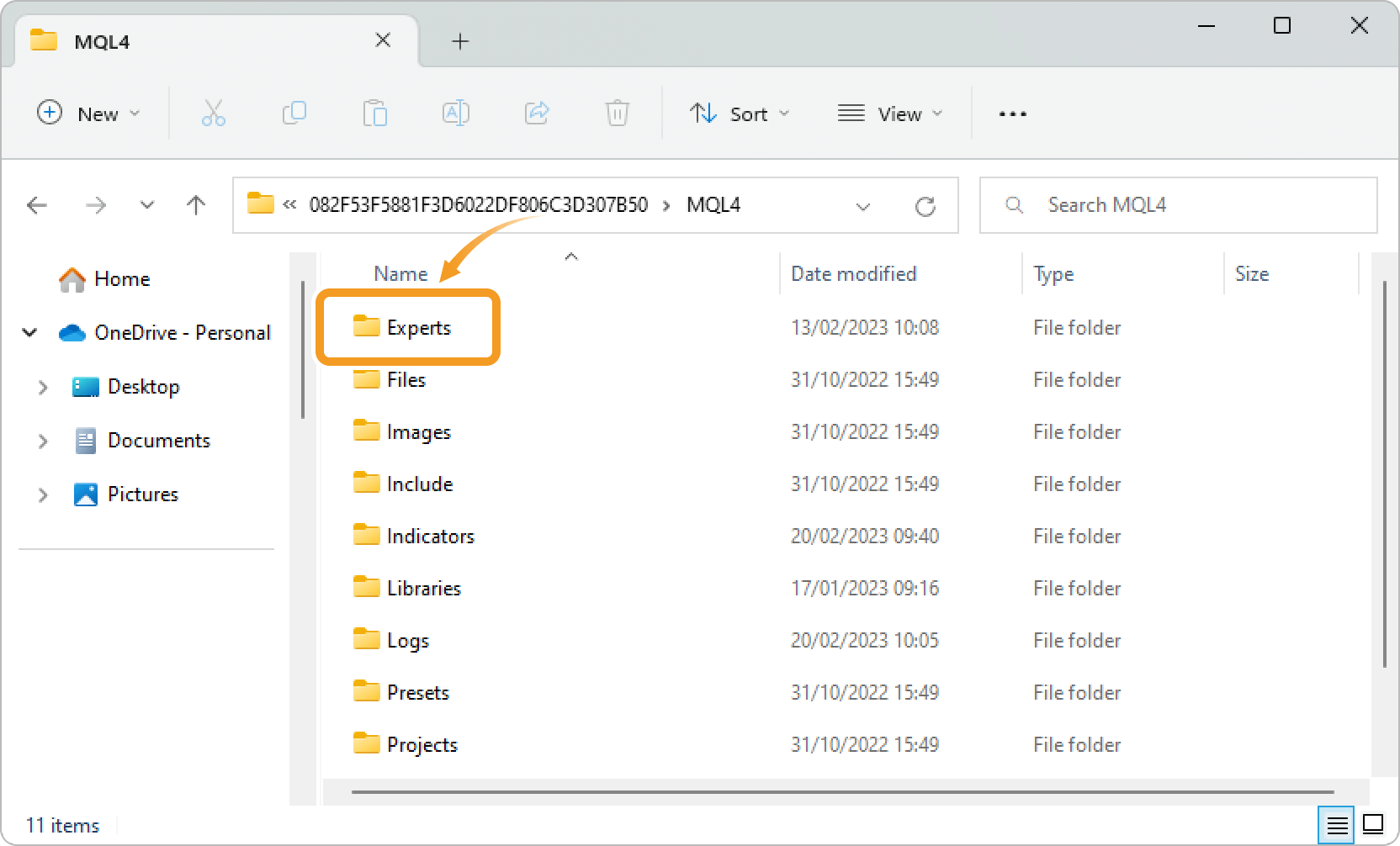Go up one folder level
The height and width of the screenshot is (846, 1400).
coord(196,205)
